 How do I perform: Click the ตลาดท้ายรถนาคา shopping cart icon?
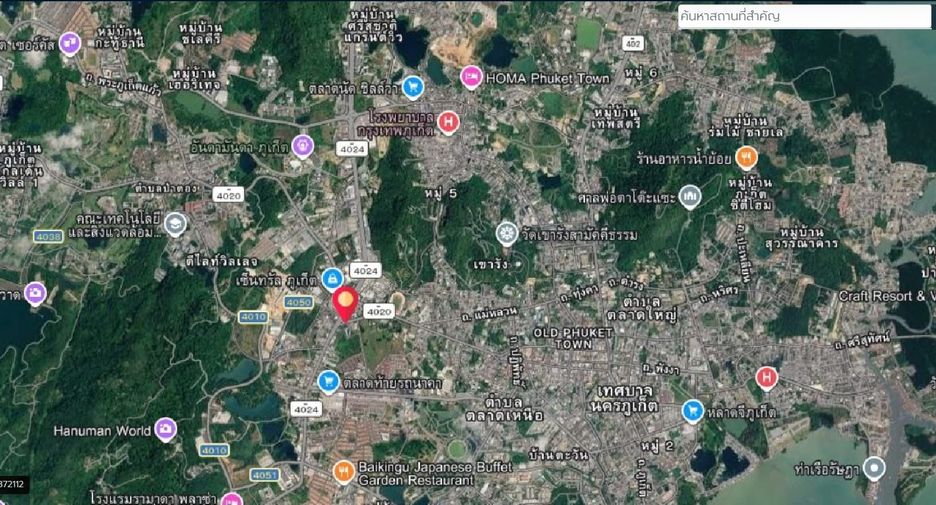pyautogui.click(x=328, y=382)
